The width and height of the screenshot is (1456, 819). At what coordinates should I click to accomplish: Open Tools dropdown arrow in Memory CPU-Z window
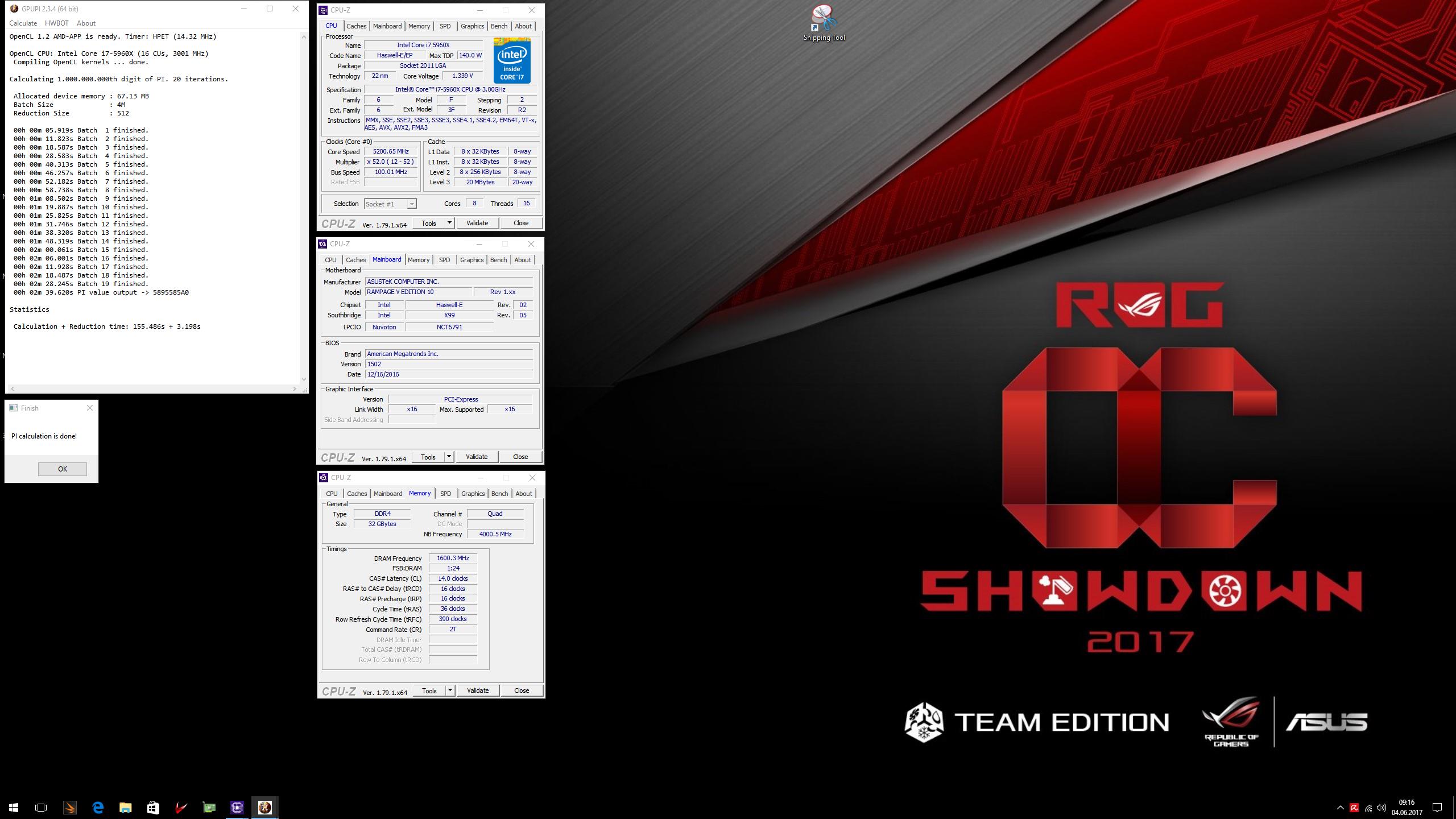coord(450,690)
